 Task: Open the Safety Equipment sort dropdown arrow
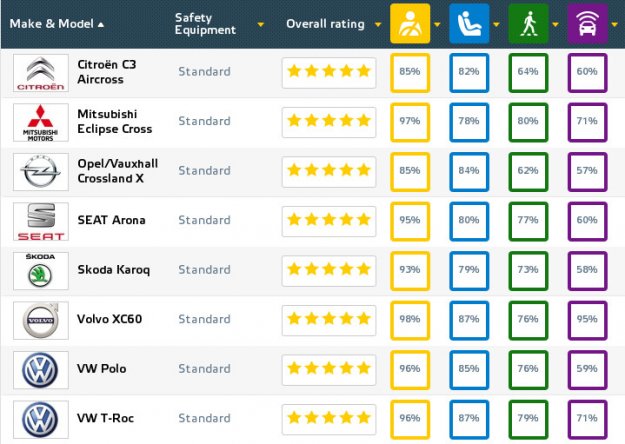(x=261, y=25)
